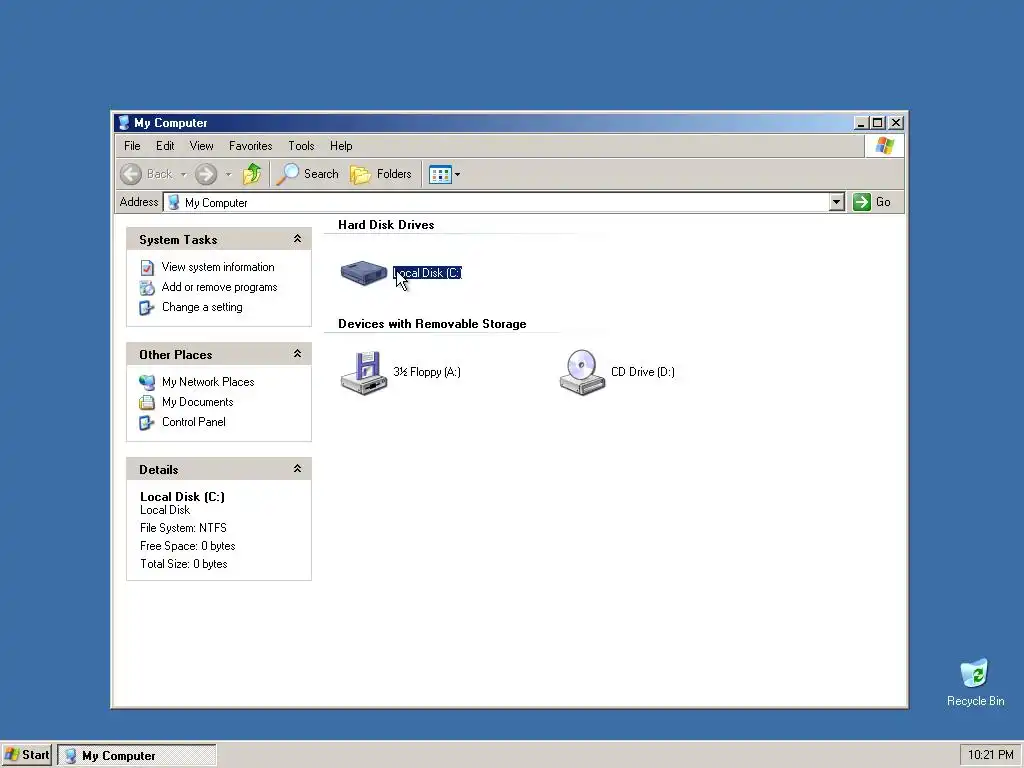This screenshot has height=768, width=1024.
Task: Open the View menu
Action: pos(201,146)
